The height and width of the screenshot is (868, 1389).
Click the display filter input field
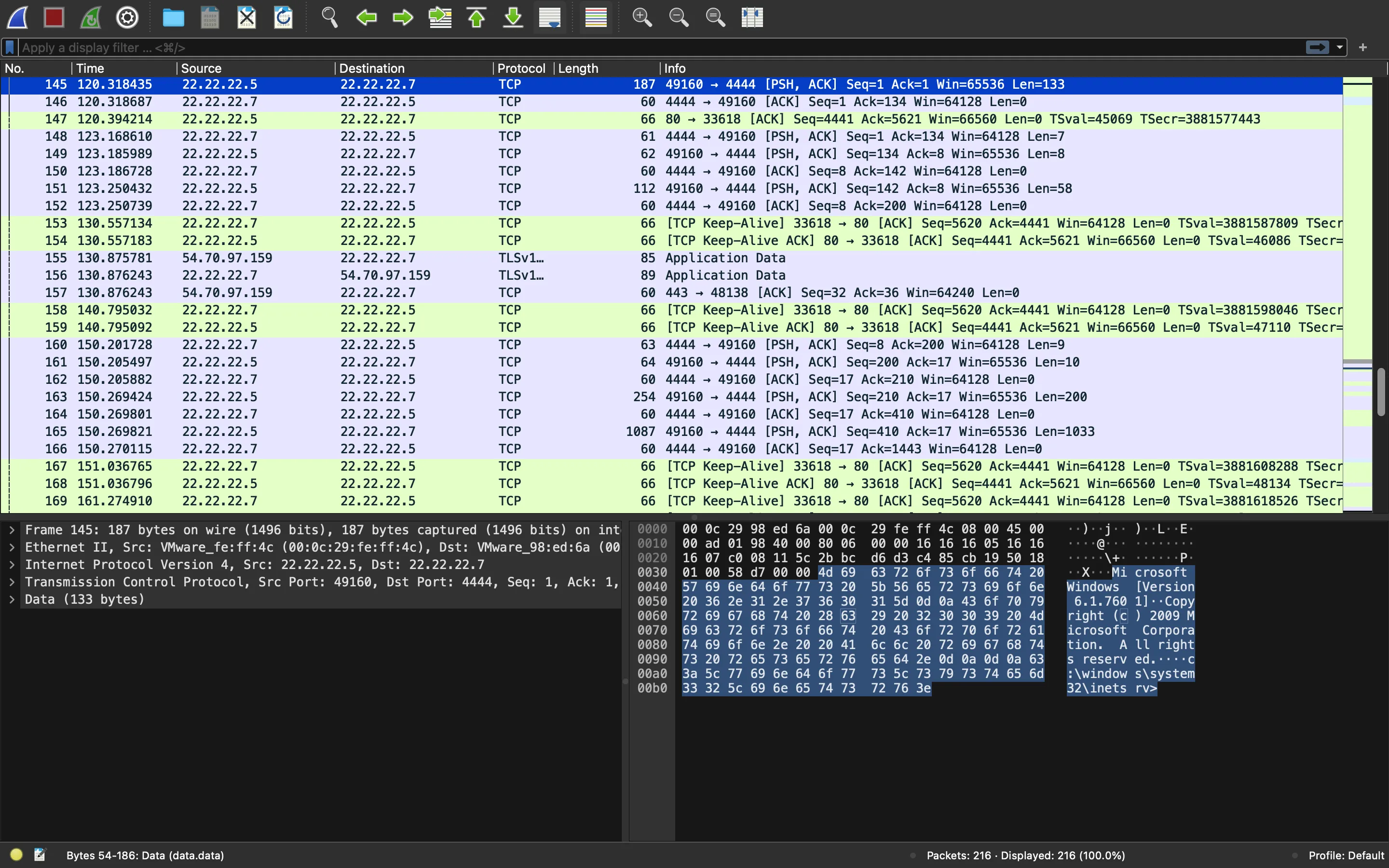tap(660, 47)
